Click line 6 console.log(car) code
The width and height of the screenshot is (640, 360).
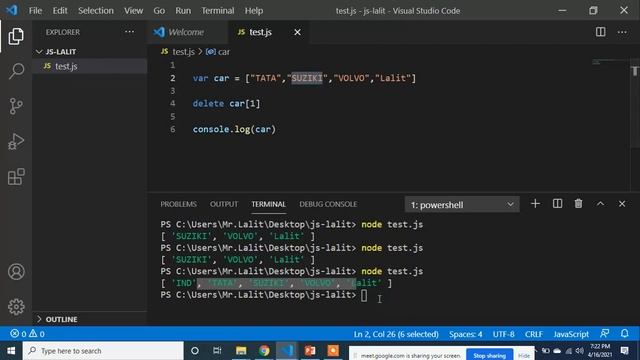click(x=234, y=129)
